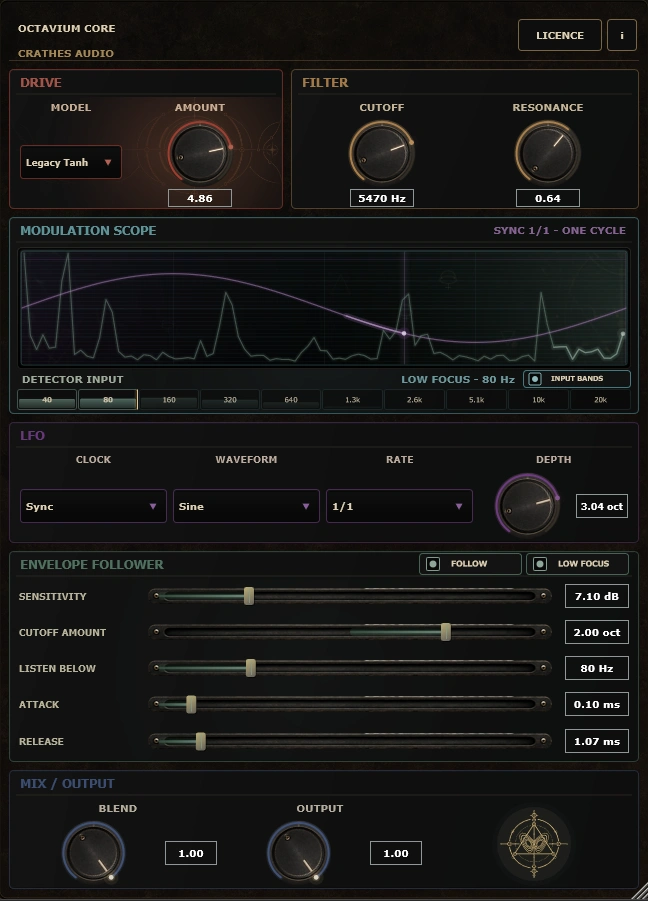Screen dimensions: 648x901
Task: Click the Attack slider right end cap
Action: [x=543, y=704]
